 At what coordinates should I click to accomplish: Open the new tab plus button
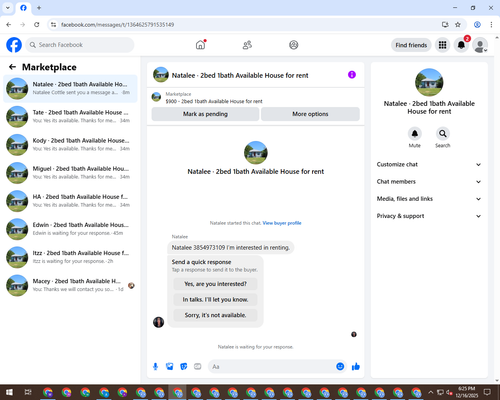tap(39, 8)
